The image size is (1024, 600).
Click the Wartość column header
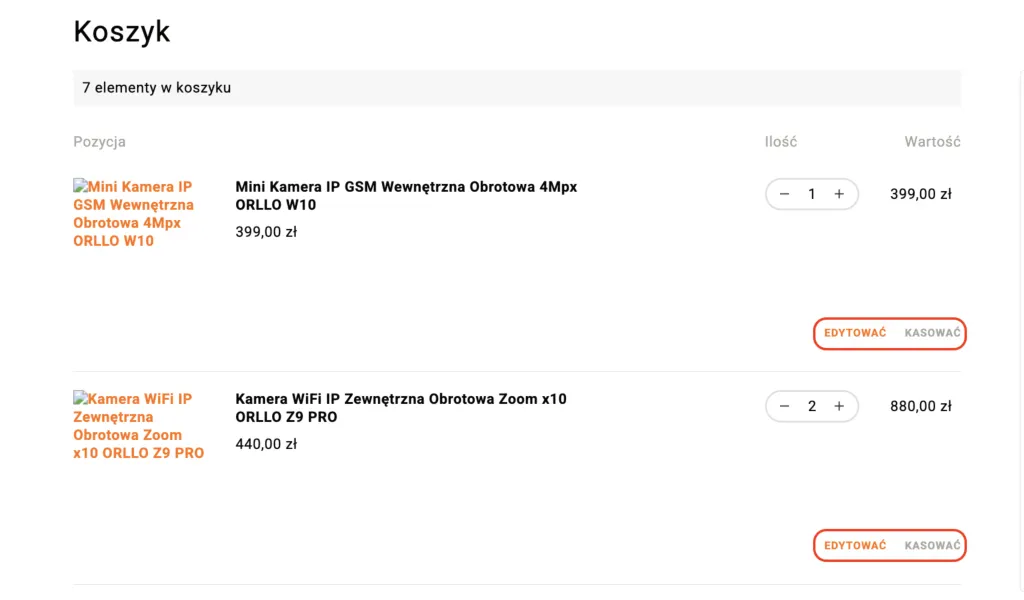click(932, 142)
